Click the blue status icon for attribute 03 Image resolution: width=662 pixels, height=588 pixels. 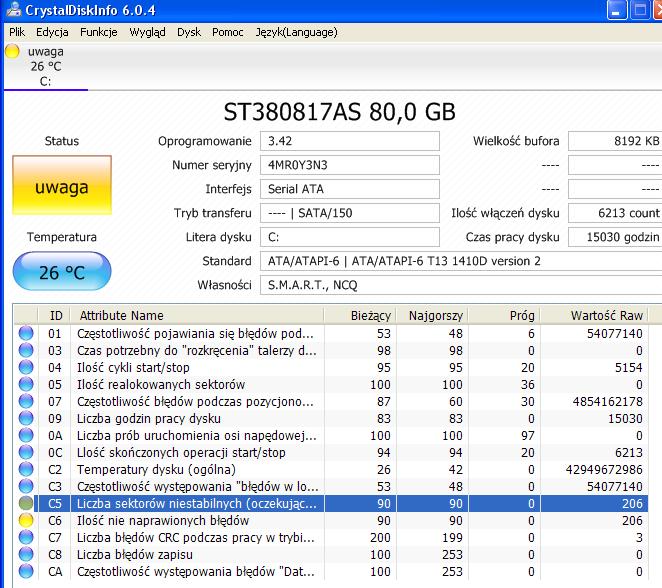[26, 350]
